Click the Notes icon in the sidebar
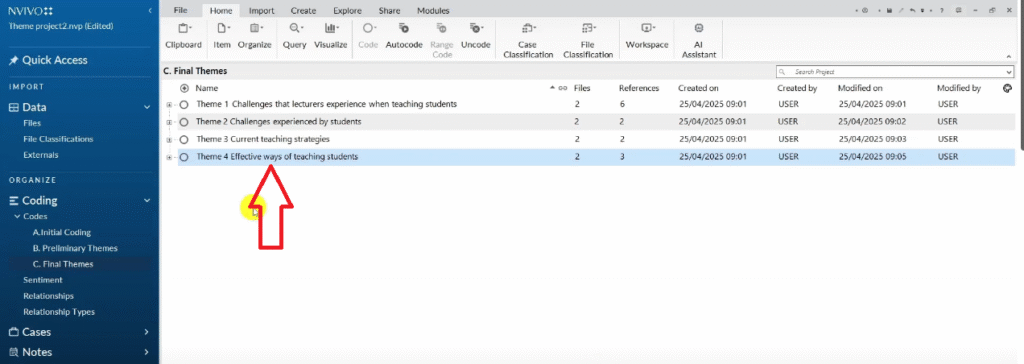 (13, 352)
